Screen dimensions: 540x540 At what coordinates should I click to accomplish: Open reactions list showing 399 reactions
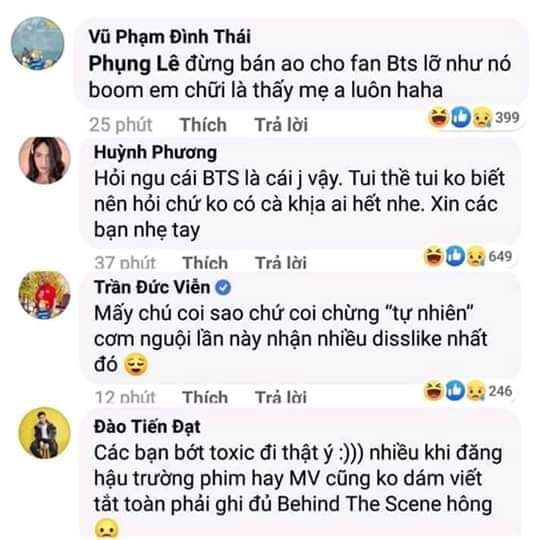point(474,117)
